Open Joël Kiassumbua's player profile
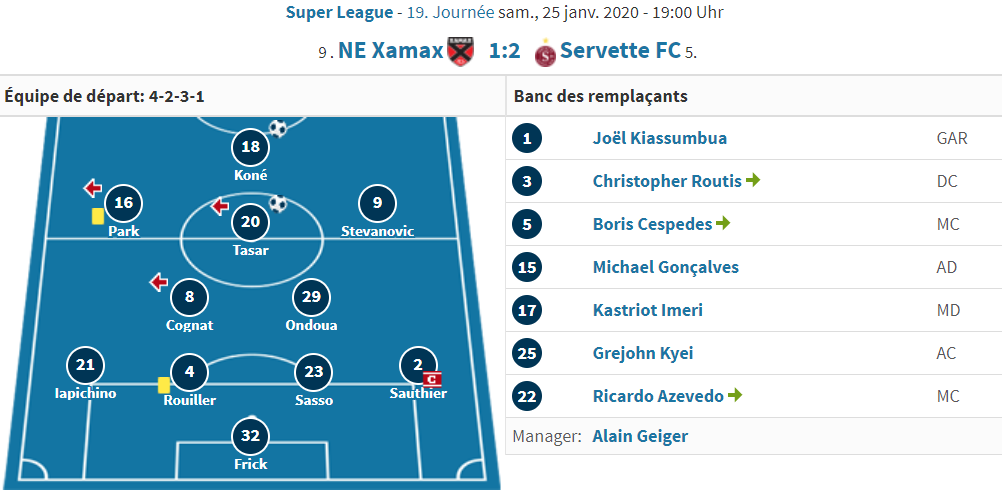This screenshot has height=492, width=1002. tap(659, 138)
